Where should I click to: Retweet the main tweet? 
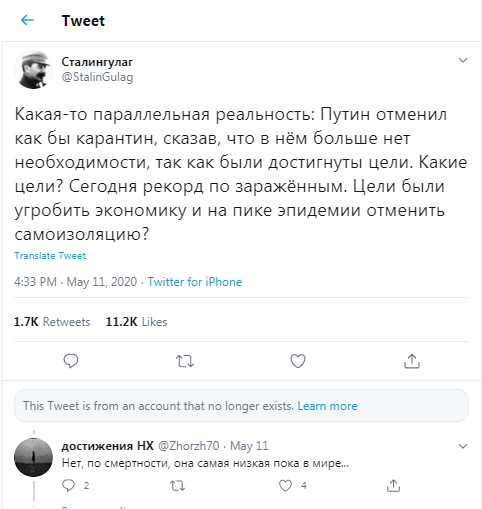pos(185,361)
